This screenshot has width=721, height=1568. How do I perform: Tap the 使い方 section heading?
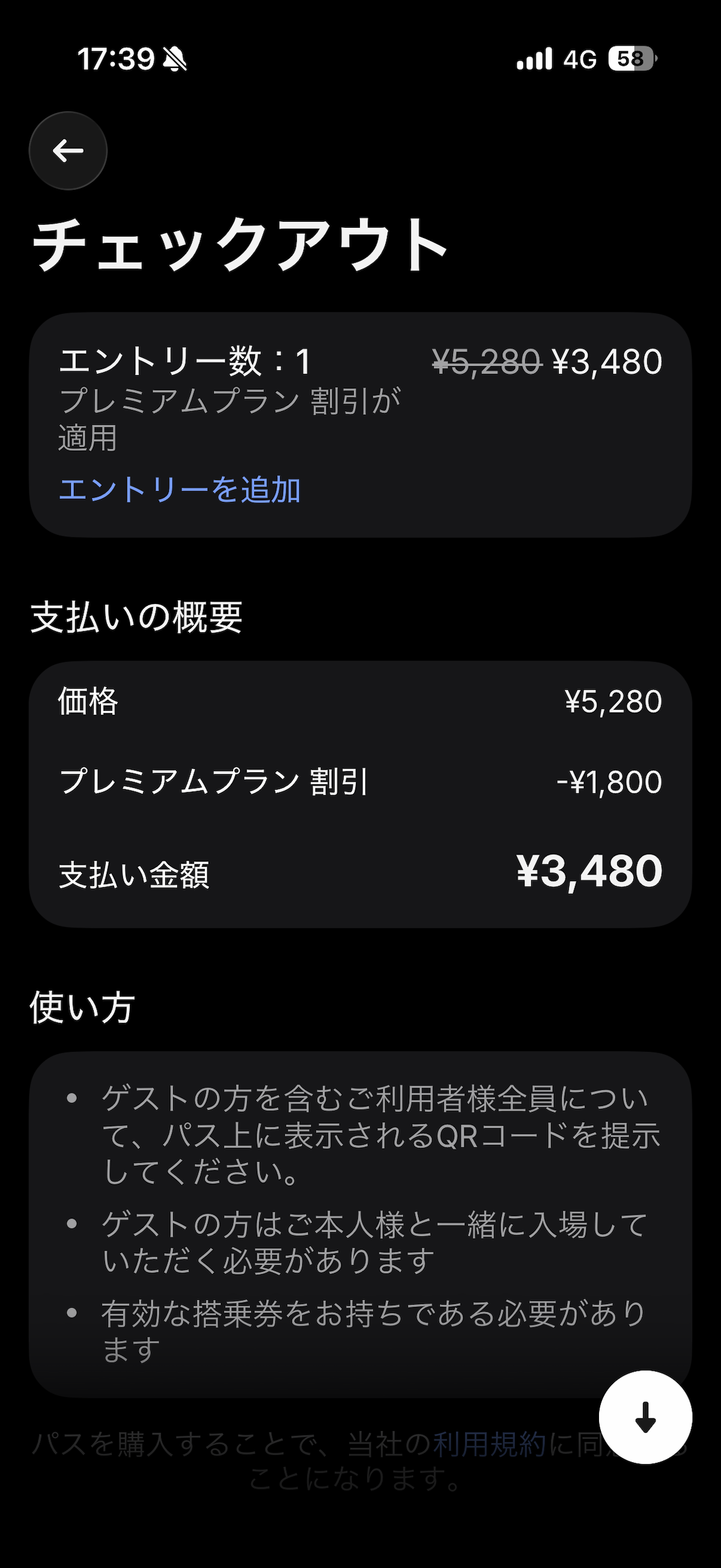(82, 1007)
